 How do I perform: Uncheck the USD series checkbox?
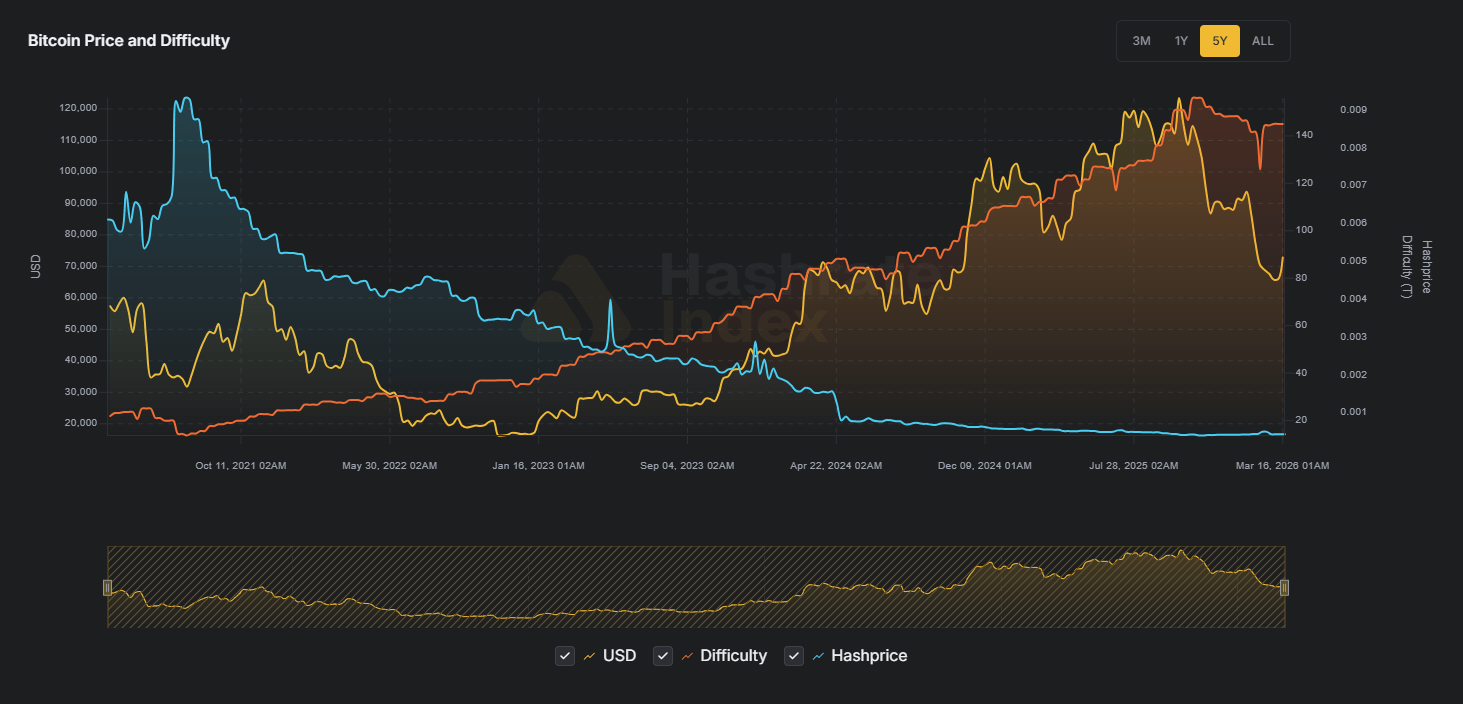pyautogui.click(x=565, y=656)
